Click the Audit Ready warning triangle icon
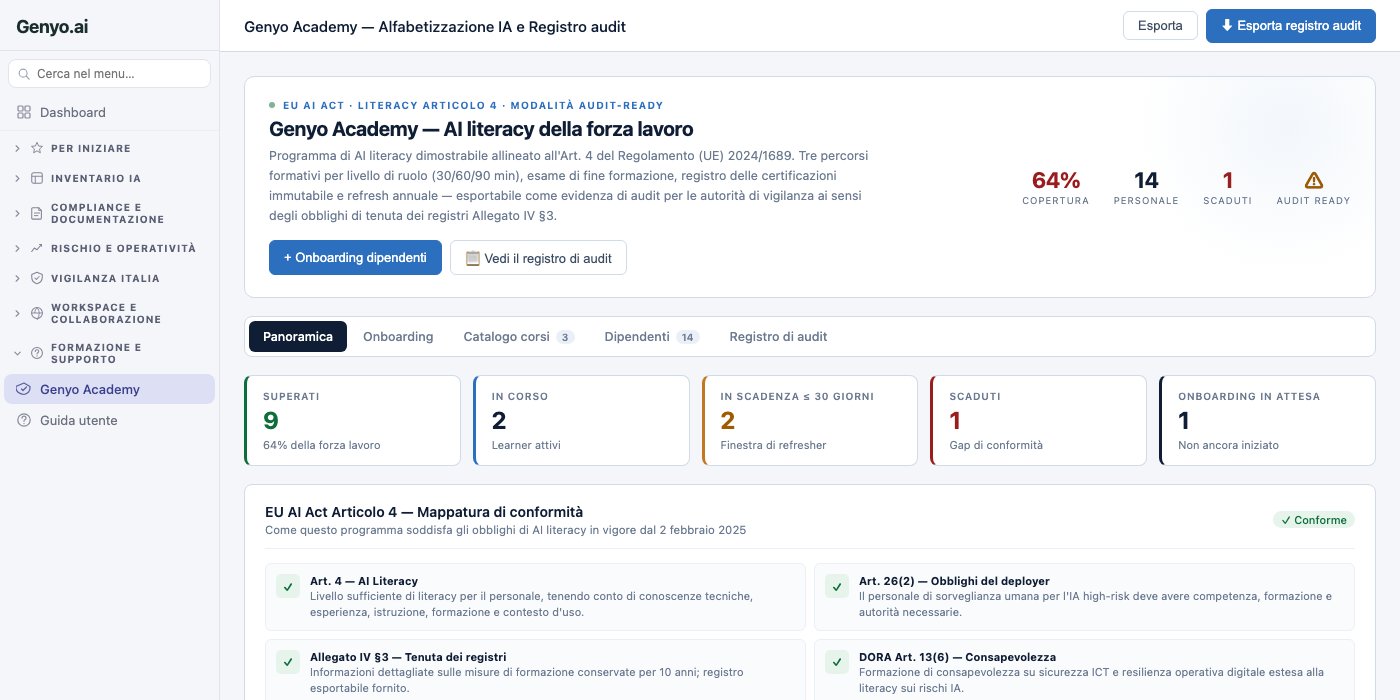Viewport: 1400px width, 700px height. click(1314, 180)
